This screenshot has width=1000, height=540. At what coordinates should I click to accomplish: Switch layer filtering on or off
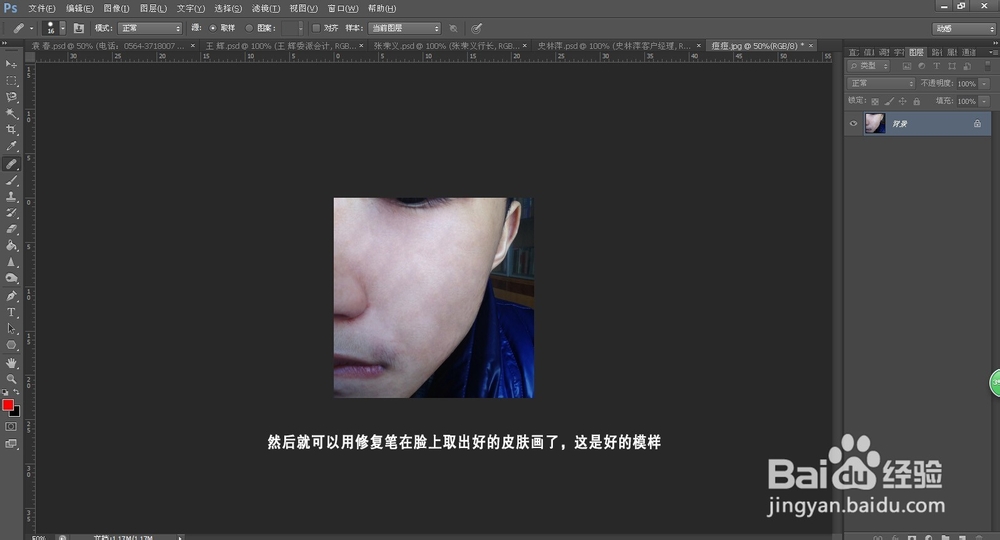(988, 66)
